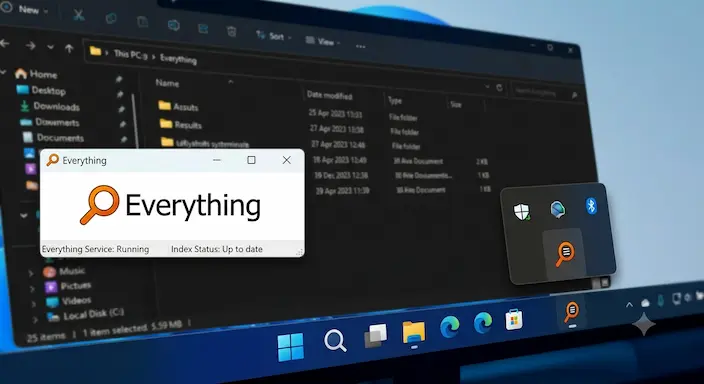Open Microsoft Store from the taskbar

tap(514, 320)
